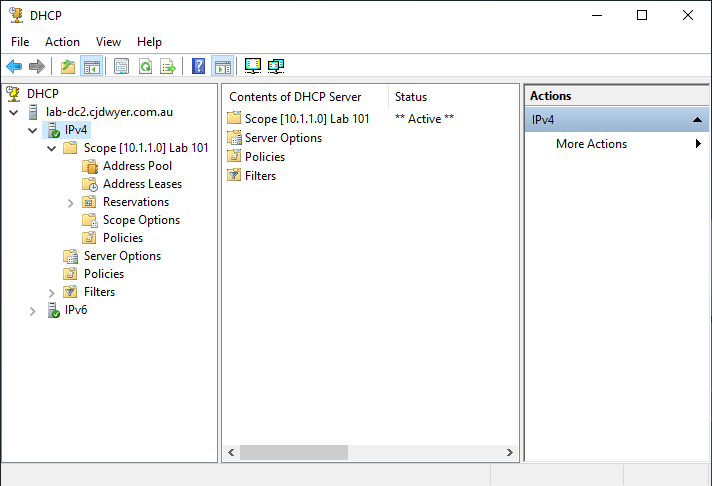This screenshot has width=712, height=486.
Task: Collapse the IPv4 tree node
Action: (x=33, y=130)
